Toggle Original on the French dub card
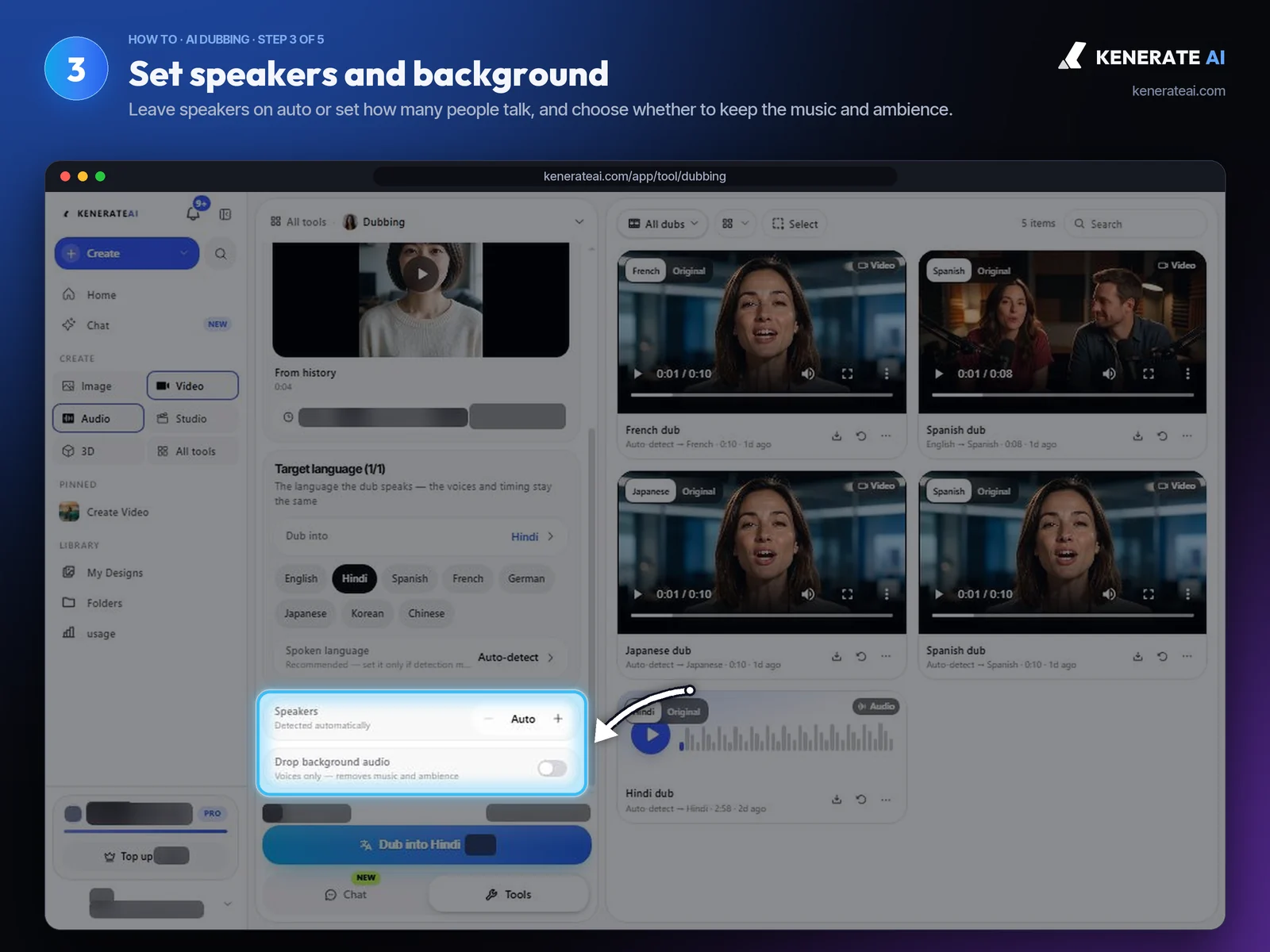The height and width of the screenshot is (952, 1270). point(689,271)
